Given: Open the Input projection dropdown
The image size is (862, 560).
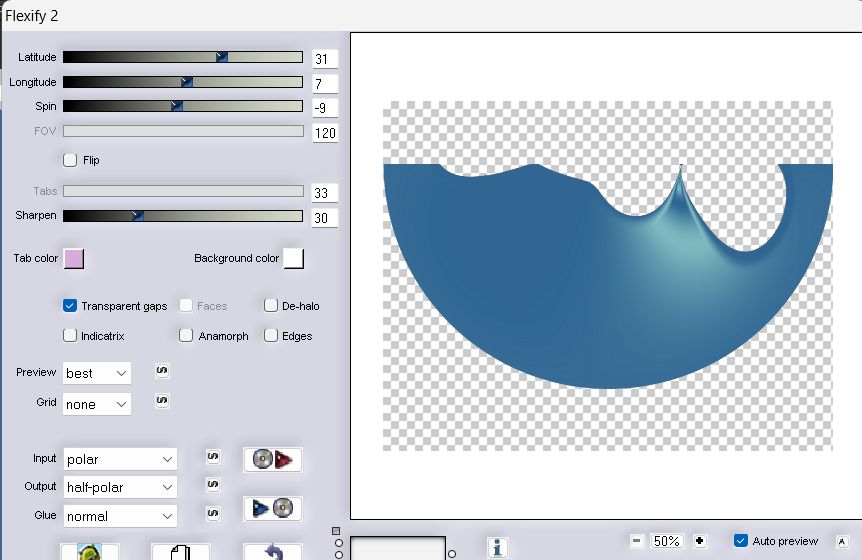Looking at the screenshot, I should [119, 459].
